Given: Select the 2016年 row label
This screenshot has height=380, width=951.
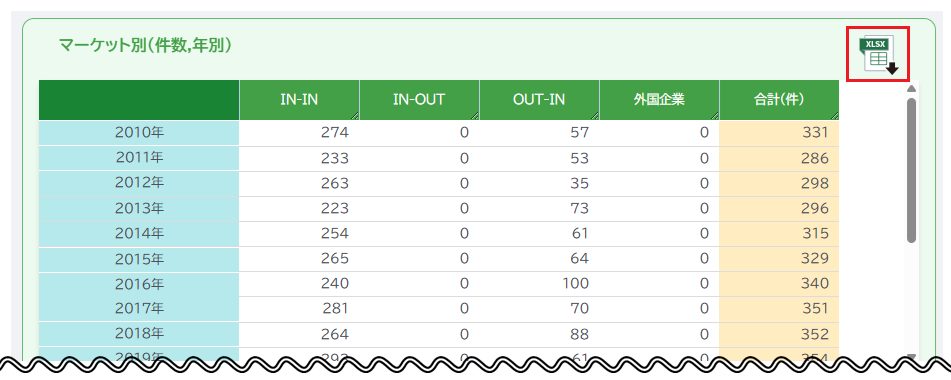Looking at the screenshot, I should (139, 284).
